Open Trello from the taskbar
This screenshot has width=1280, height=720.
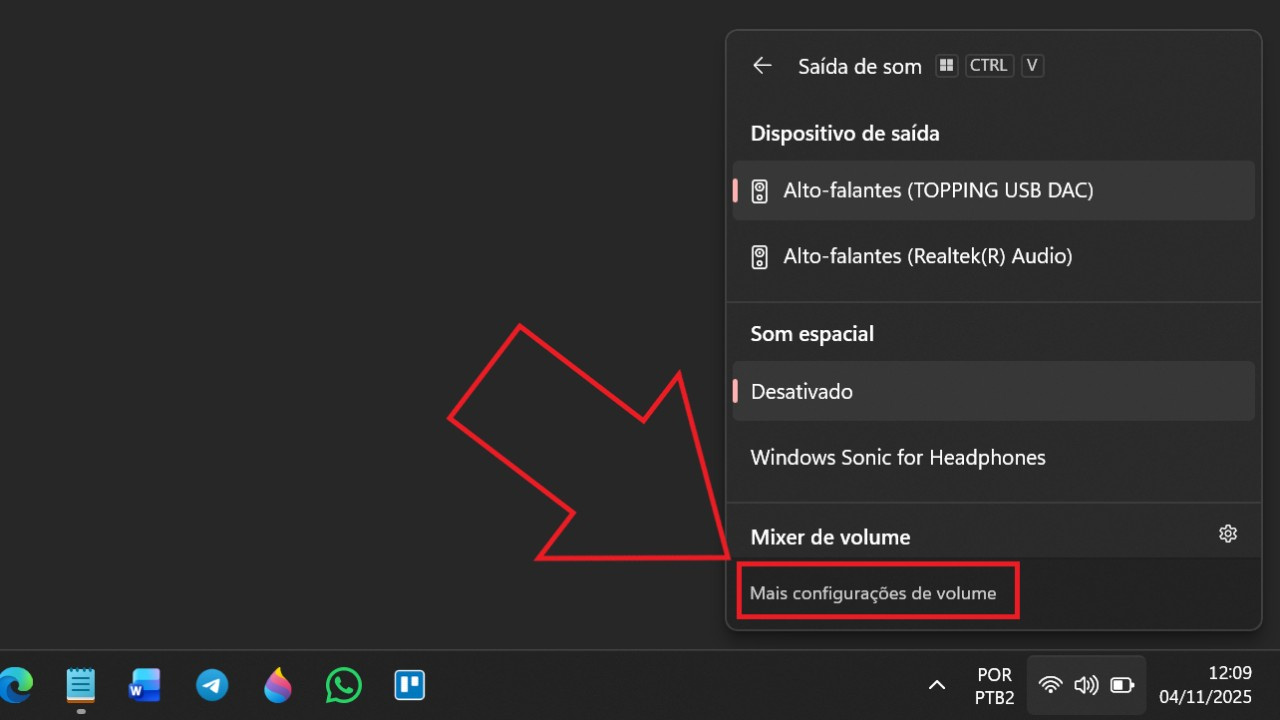[x=410, y=685]
